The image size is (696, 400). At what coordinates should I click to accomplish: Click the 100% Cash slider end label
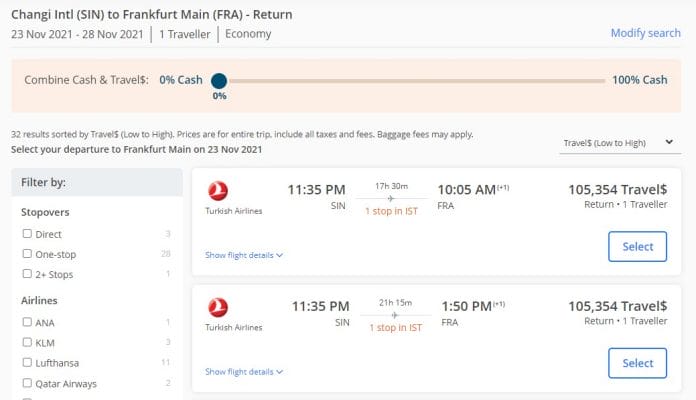pos(639,81)
